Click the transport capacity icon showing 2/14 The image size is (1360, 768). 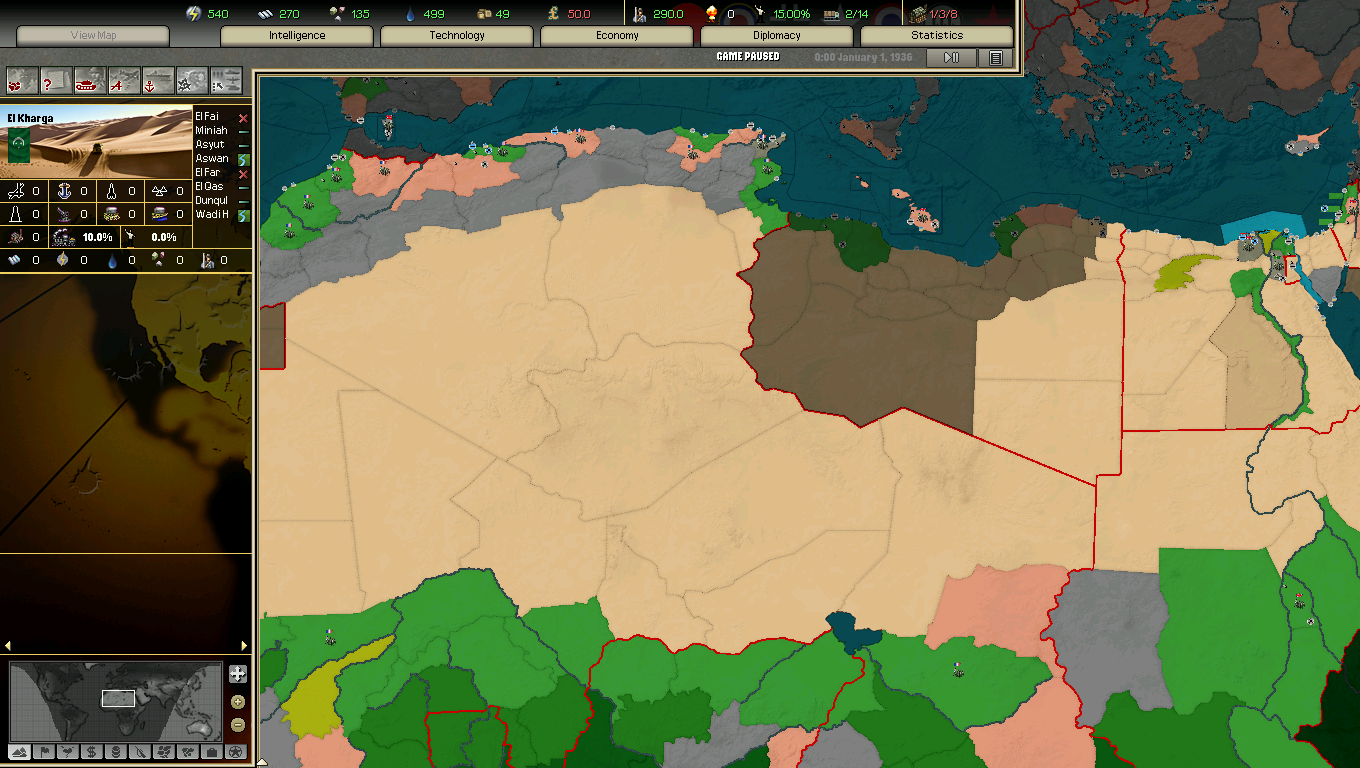pos(830,14)
